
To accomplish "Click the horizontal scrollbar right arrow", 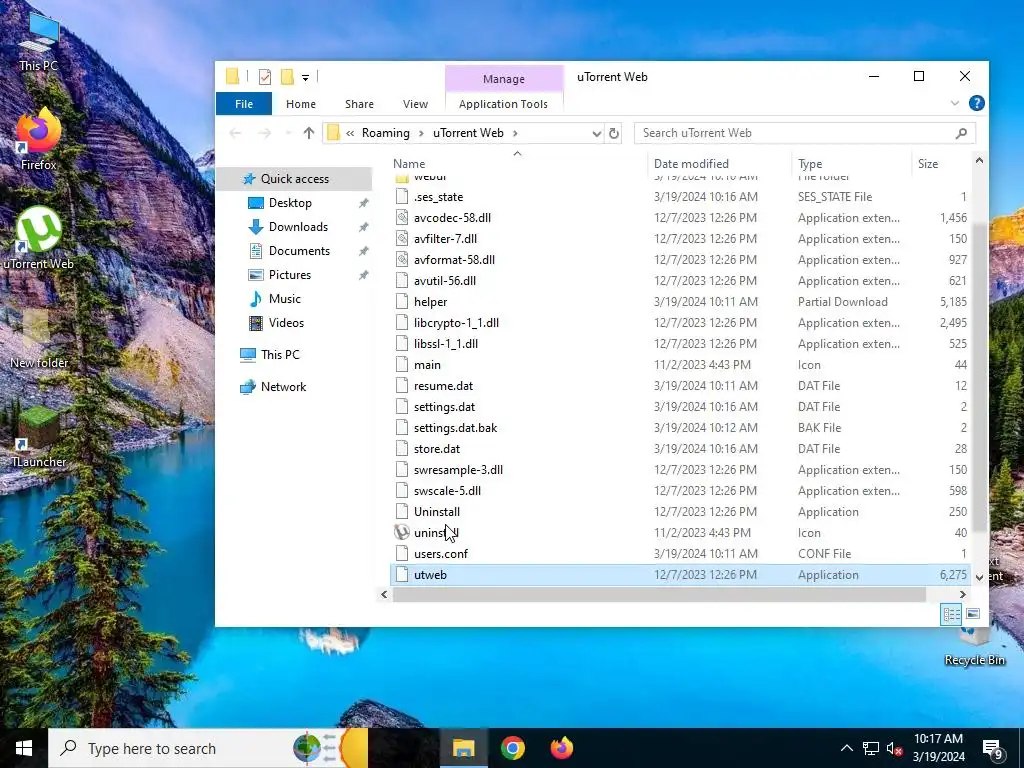I will point(963,594).
